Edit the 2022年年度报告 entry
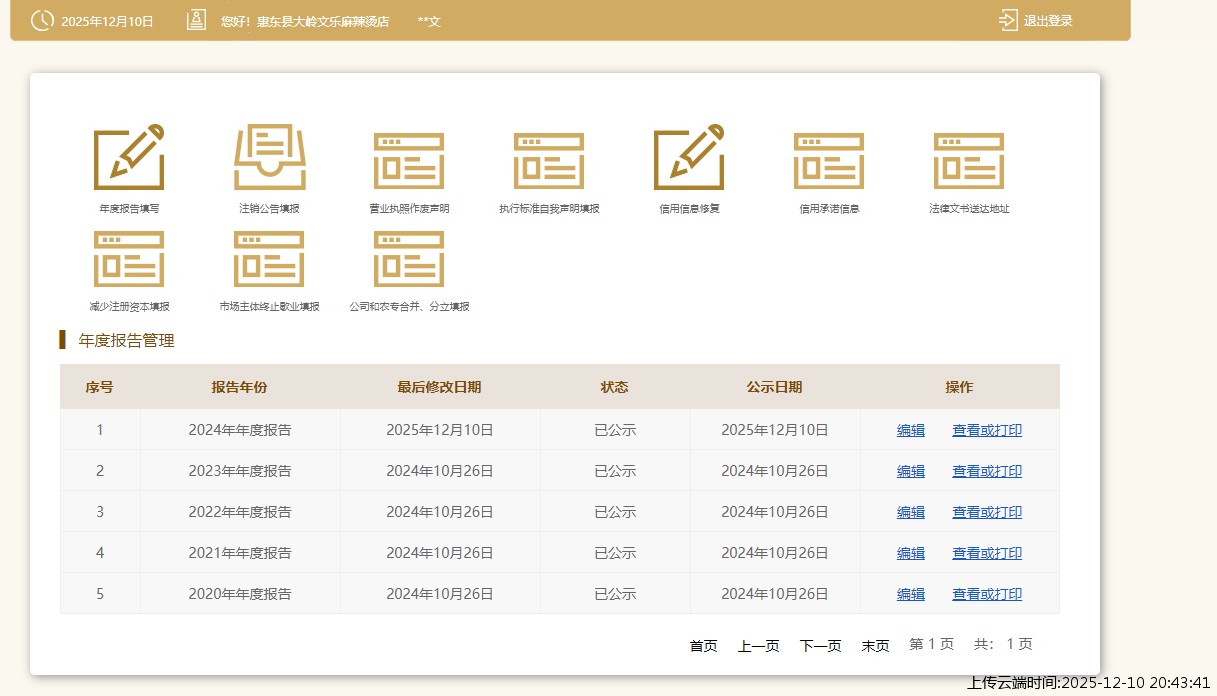 pyautogui.click(x=911, y=512)
